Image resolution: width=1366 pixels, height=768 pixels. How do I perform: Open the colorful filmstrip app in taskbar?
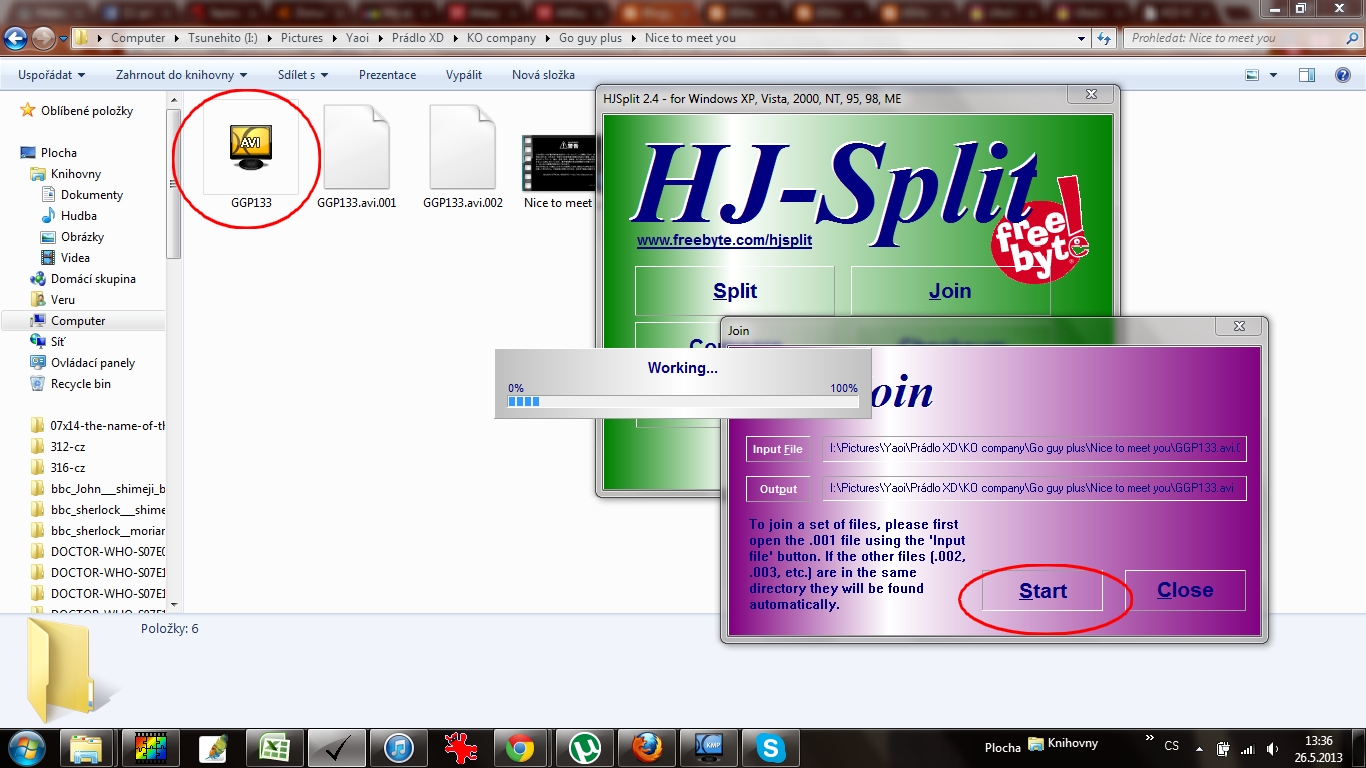tap(150, 747)
